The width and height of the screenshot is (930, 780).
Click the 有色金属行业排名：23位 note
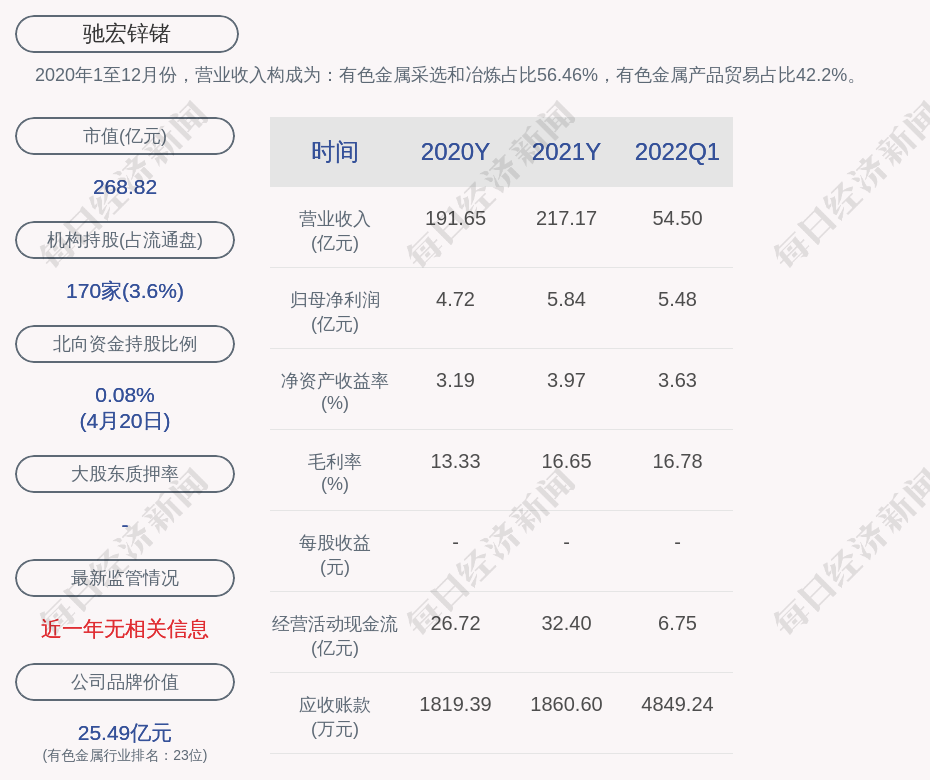tap(125, 756)
